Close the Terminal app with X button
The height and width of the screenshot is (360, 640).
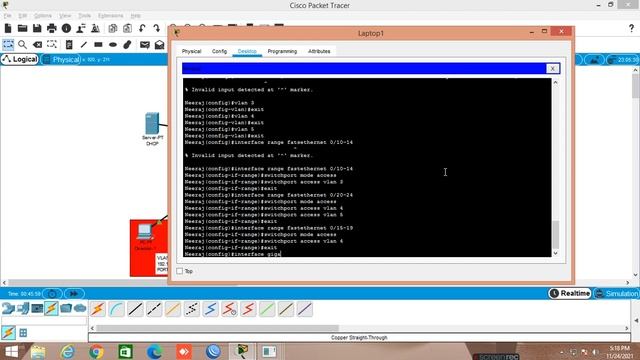pyautogui.click(x=552, y=69)
